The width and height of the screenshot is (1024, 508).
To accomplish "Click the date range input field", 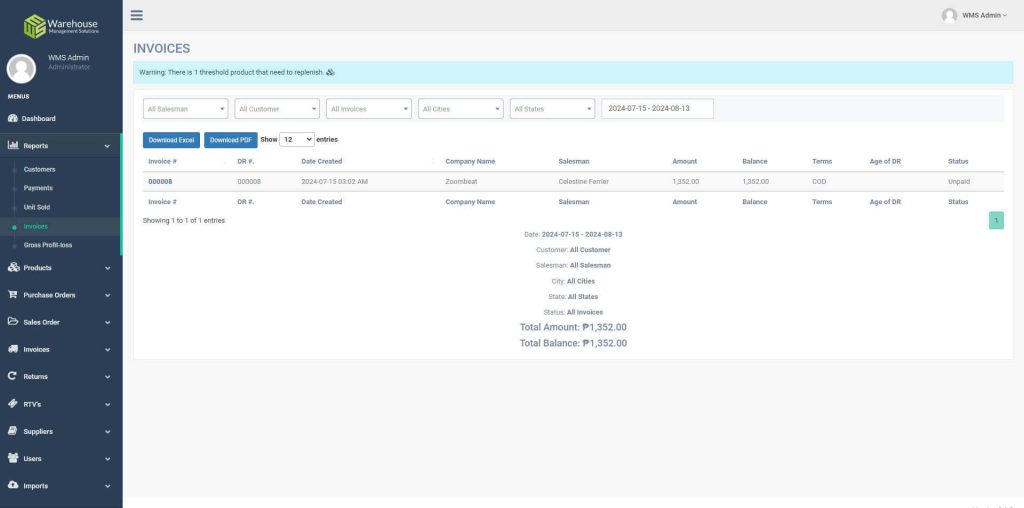I will coord(657,108).
